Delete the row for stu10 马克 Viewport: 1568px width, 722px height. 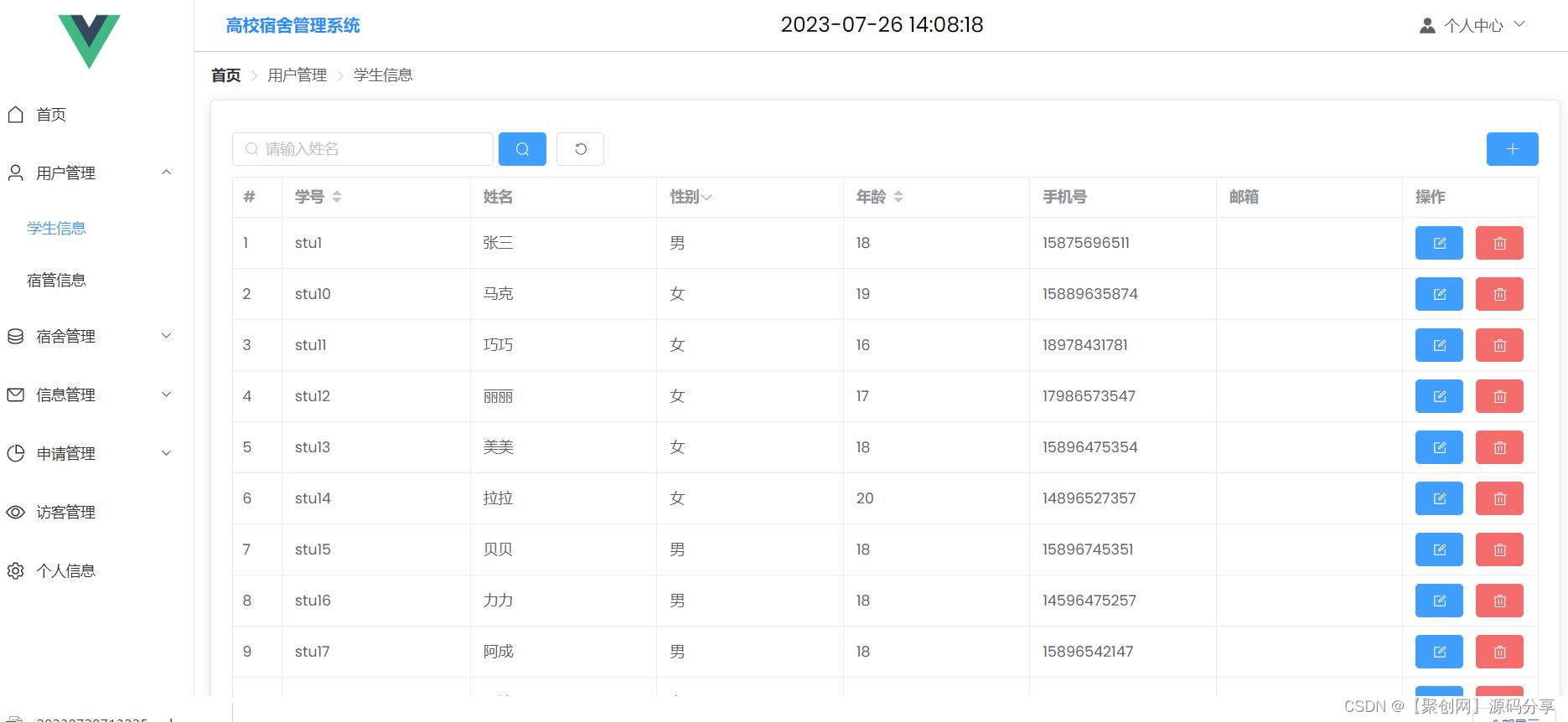point(1499,294)
